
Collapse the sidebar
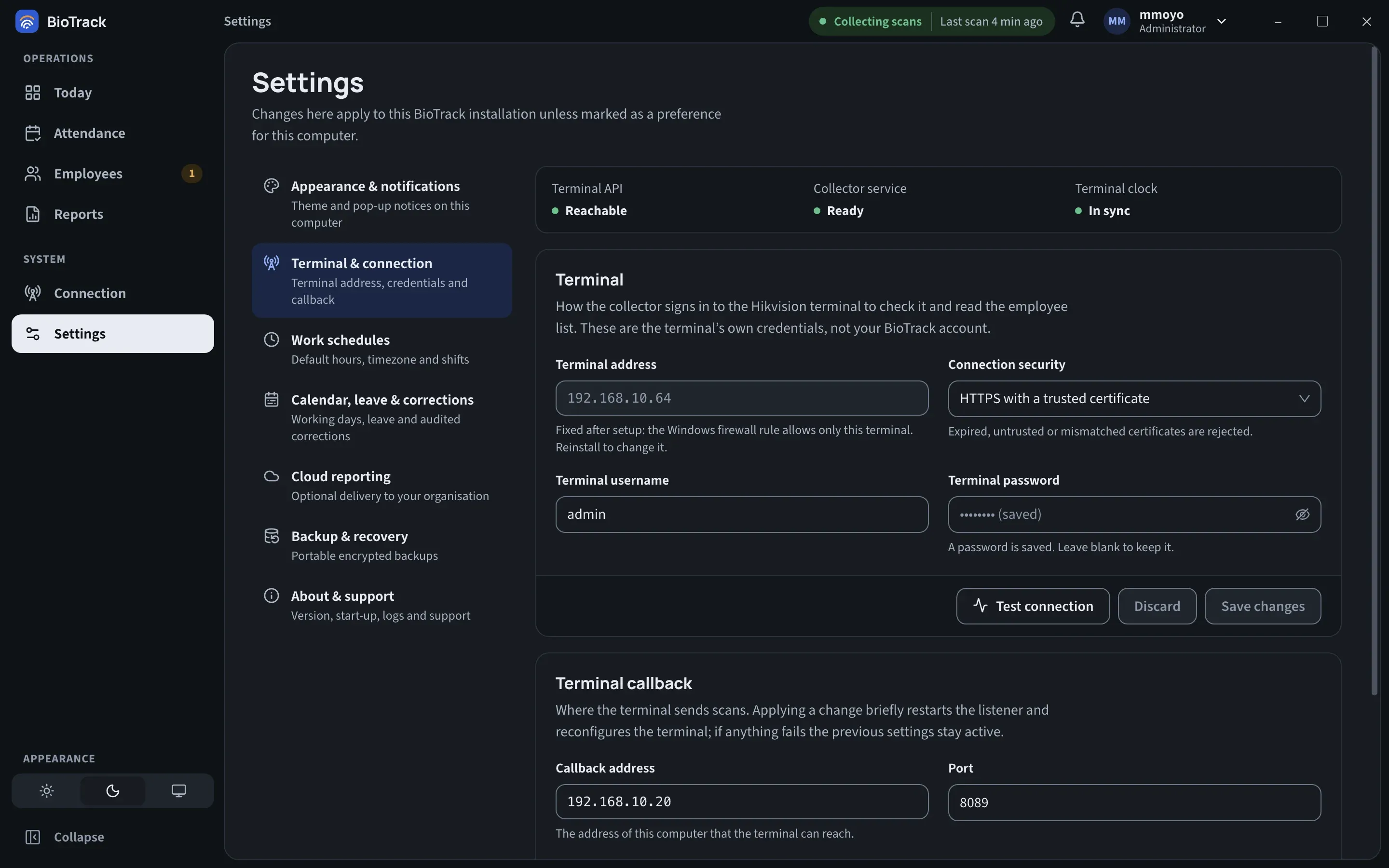[112, 837]
